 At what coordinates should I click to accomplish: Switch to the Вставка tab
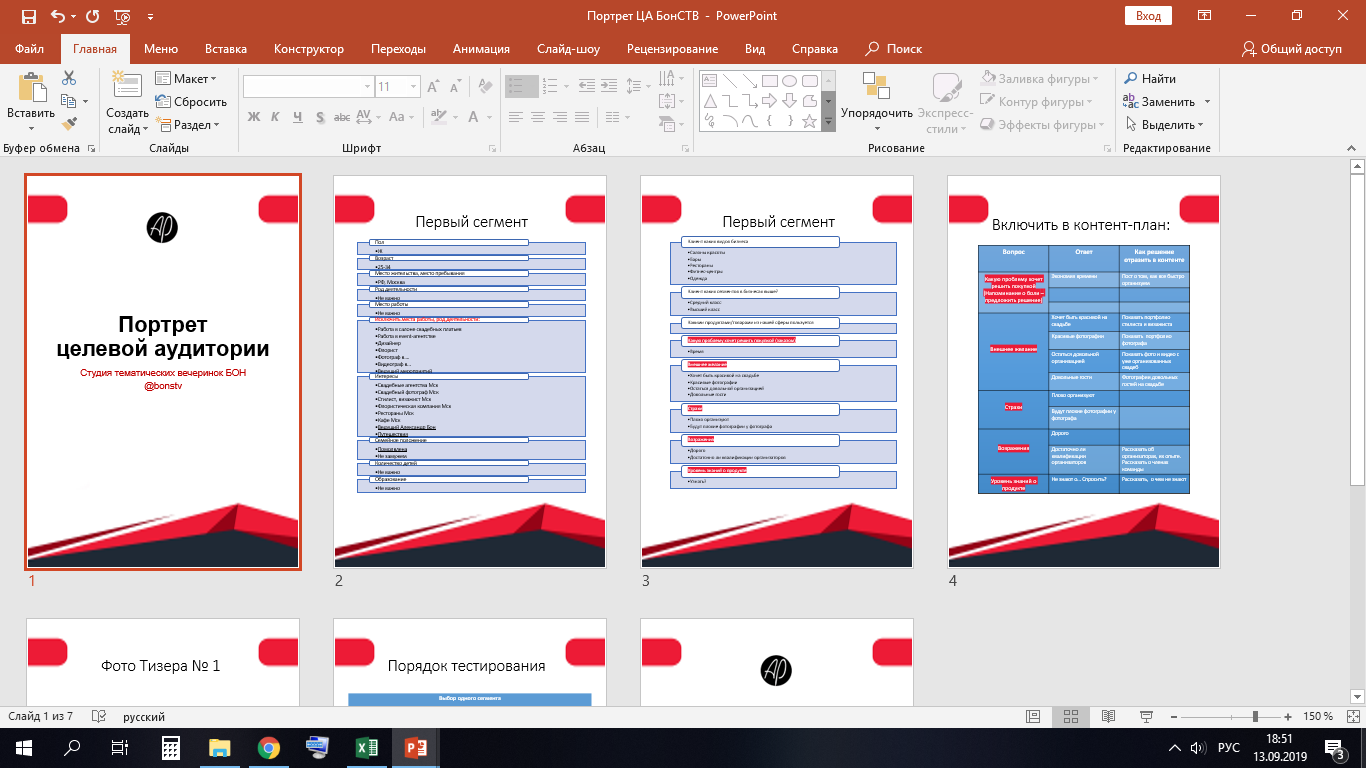(226, 49)
